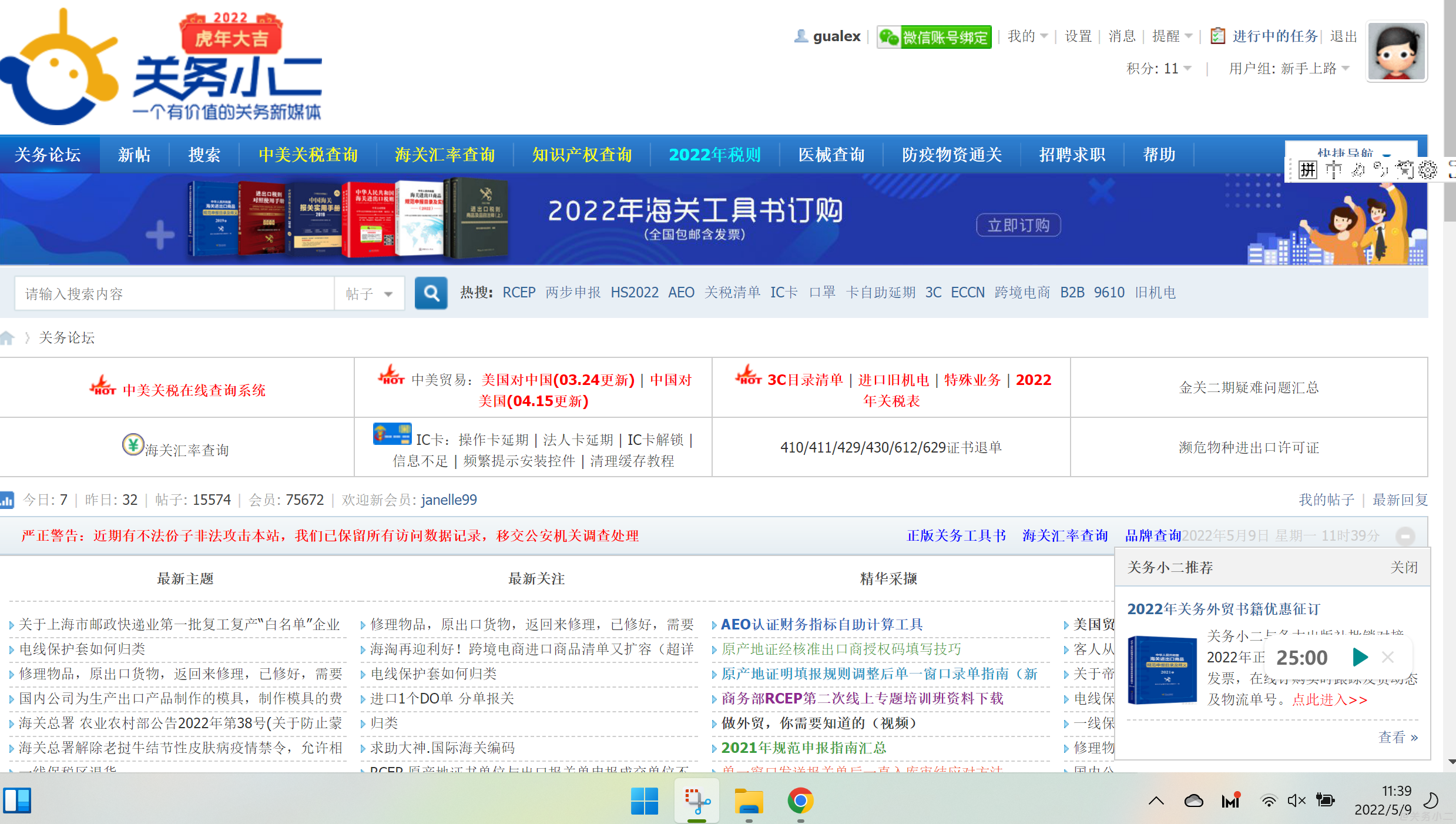Click 点此进入>> link in popup
This screenshot has height=824, width=1456.
click(x=1330, y=699)
